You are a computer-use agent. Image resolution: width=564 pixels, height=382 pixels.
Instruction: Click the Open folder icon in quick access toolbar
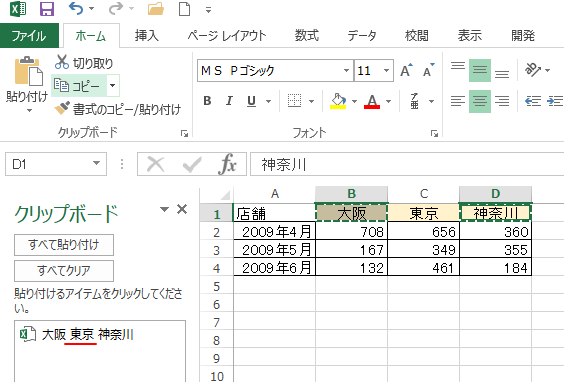(x=156, y=9)
